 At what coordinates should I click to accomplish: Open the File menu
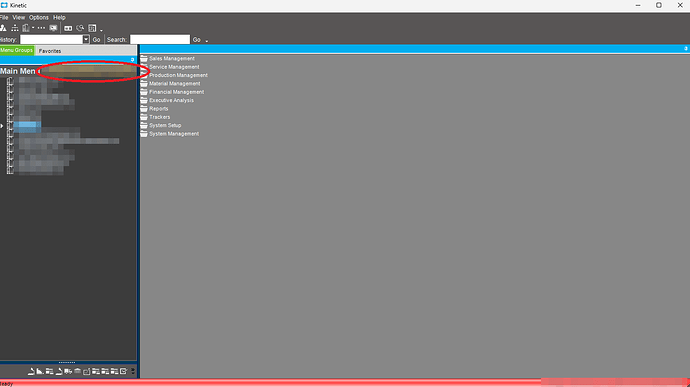click(x=4, y=17)
